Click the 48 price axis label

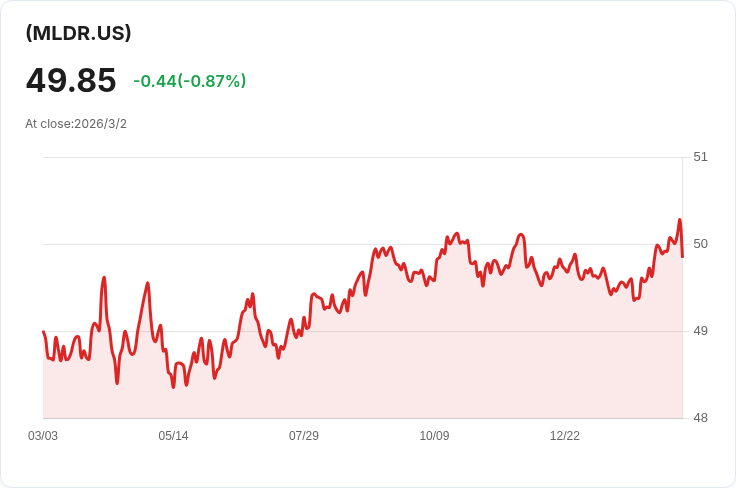coord(700,418)
